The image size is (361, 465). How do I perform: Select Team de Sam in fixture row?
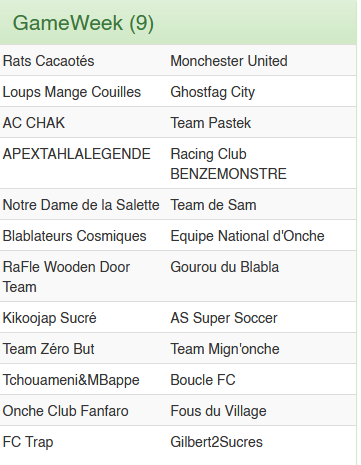click(x=213, y=205)
